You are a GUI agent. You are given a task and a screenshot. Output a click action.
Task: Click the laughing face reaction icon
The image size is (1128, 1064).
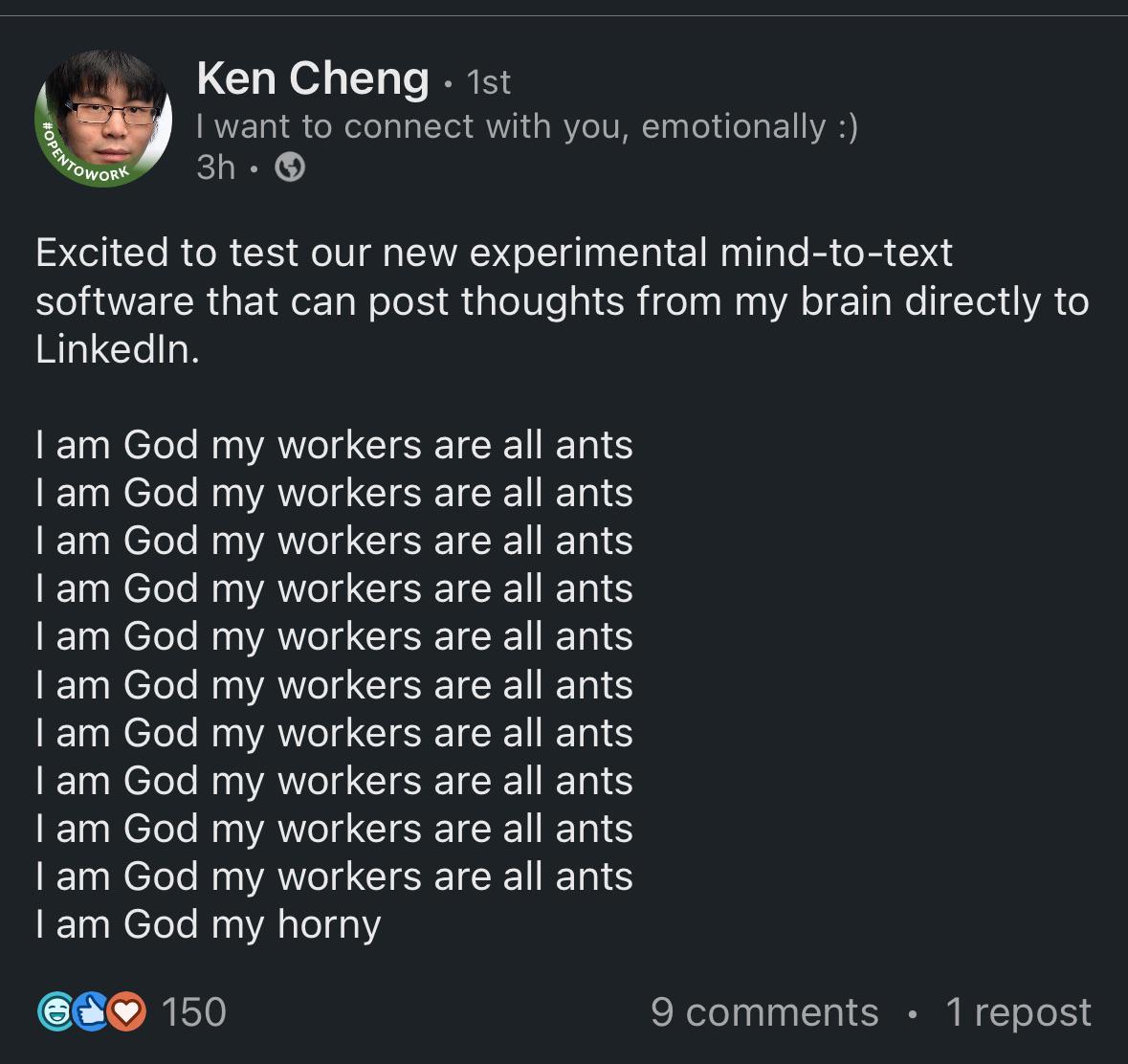(55, 1011)
